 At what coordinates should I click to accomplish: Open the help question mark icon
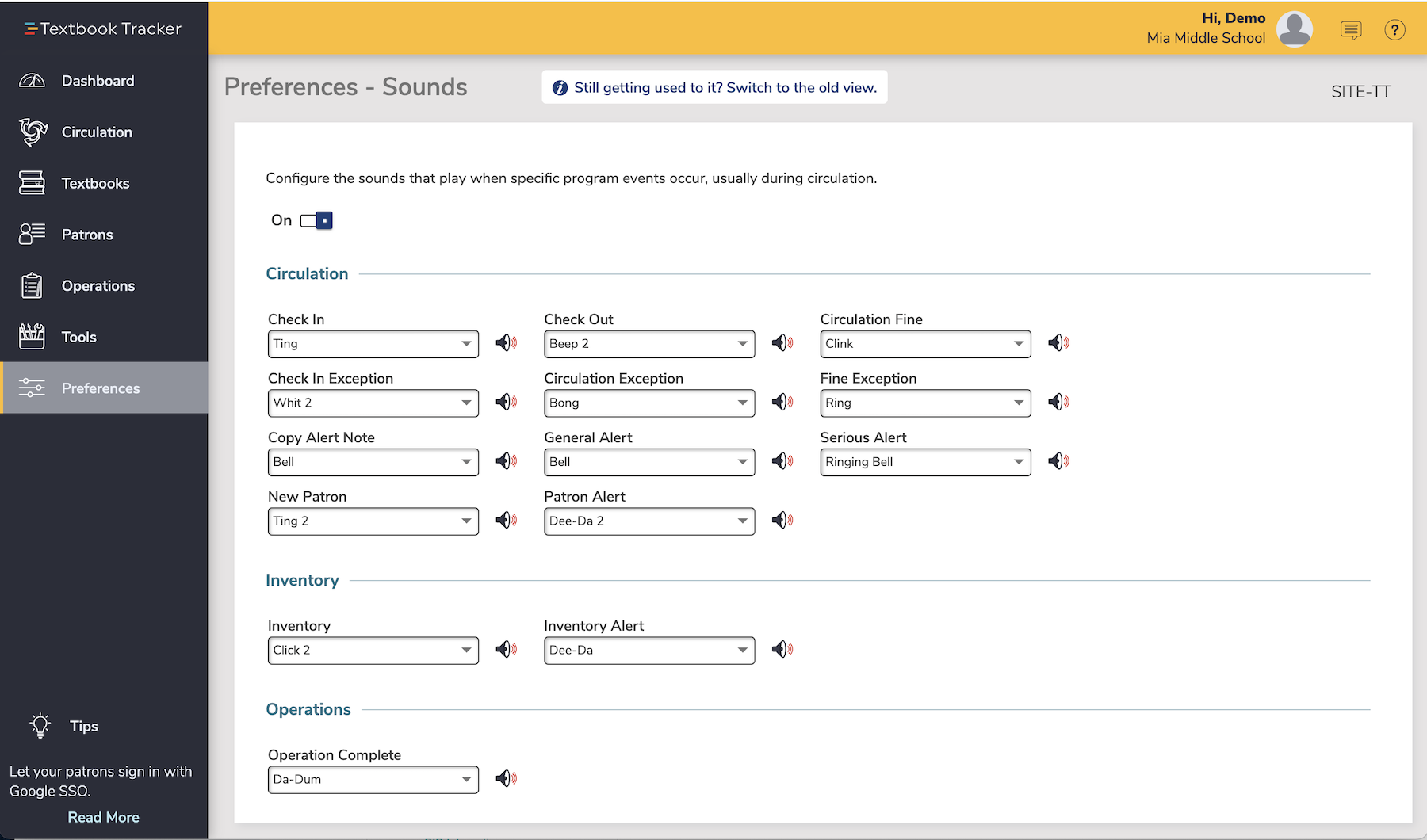coord(1394,30)
